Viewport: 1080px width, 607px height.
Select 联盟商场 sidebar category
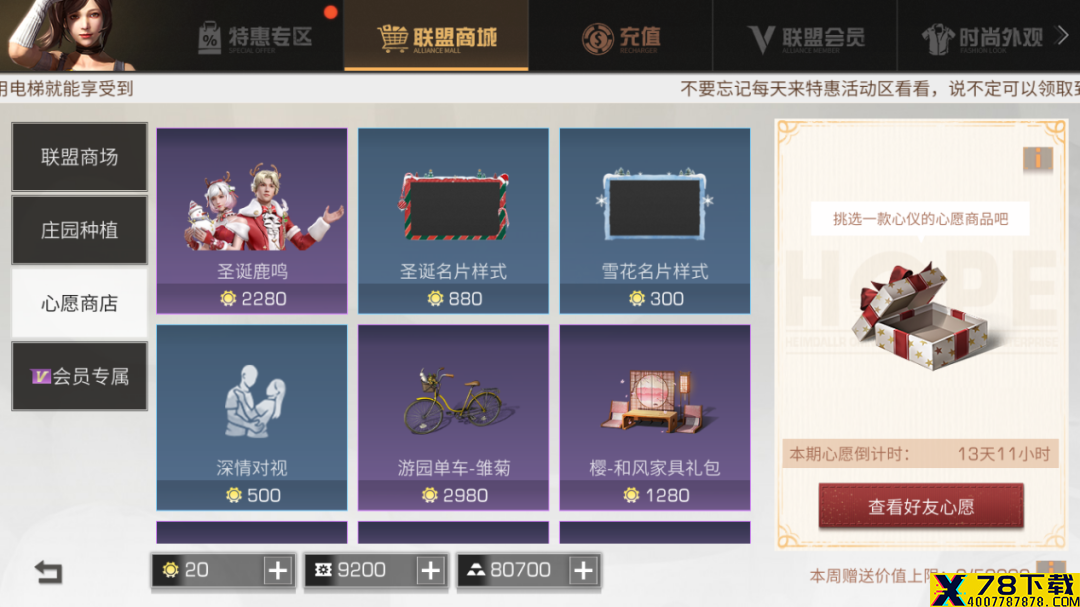(x=79, y=157)
